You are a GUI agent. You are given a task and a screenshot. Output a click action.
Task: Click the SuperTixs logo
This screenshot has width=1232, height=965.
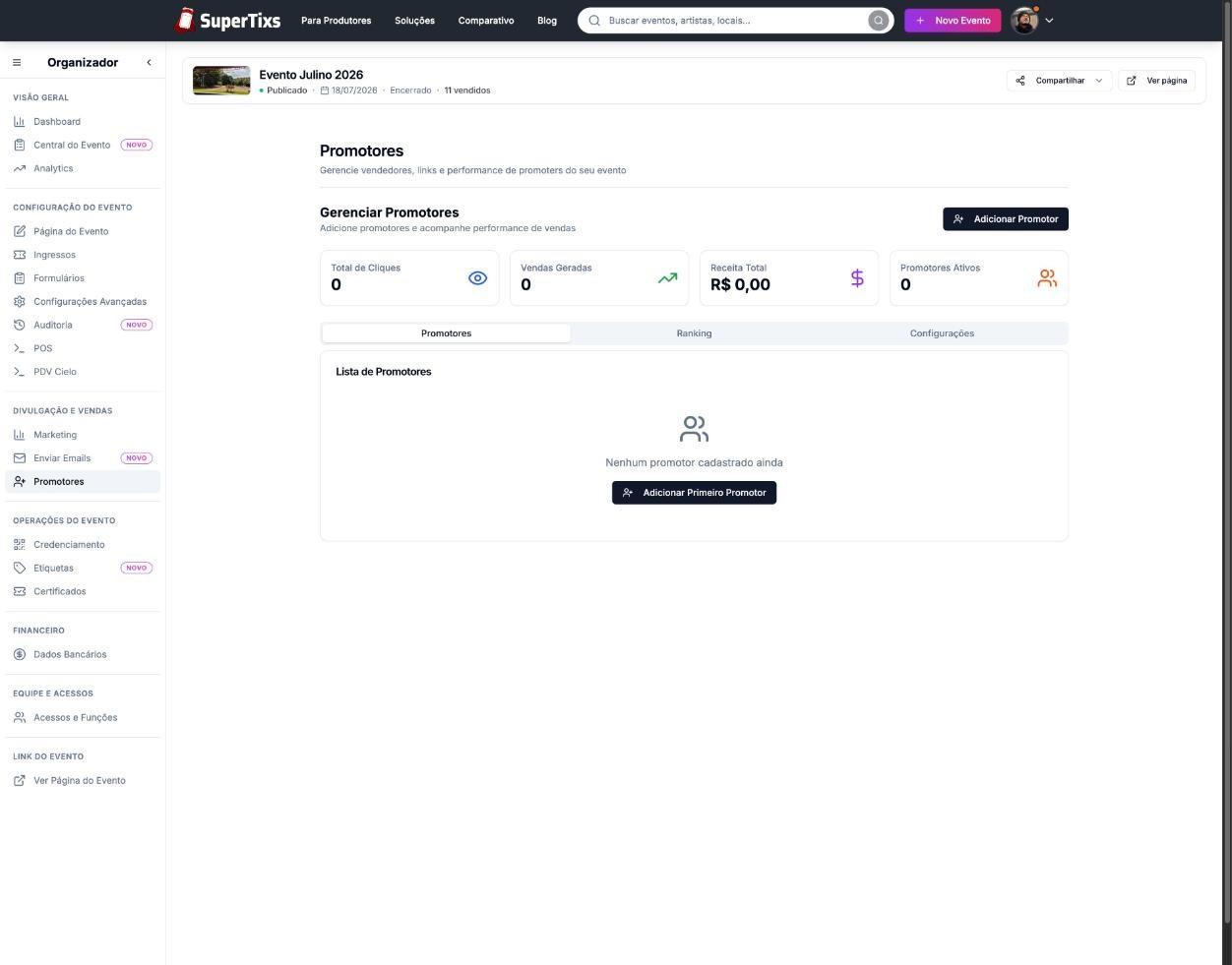[x=227, y=20]
